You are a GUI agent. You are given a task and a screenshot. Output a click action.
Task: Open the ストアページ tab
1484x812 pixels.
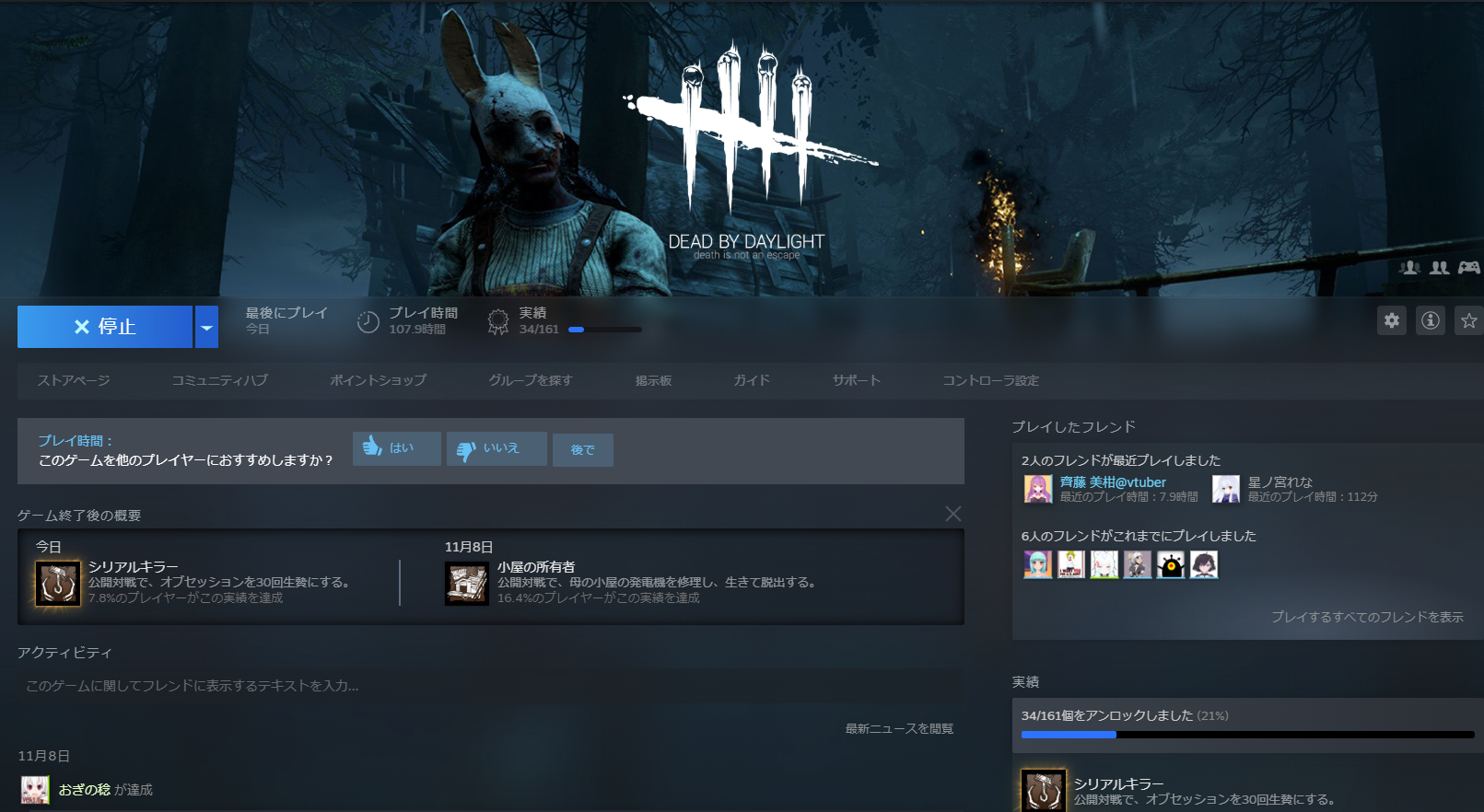coord(74,380)
